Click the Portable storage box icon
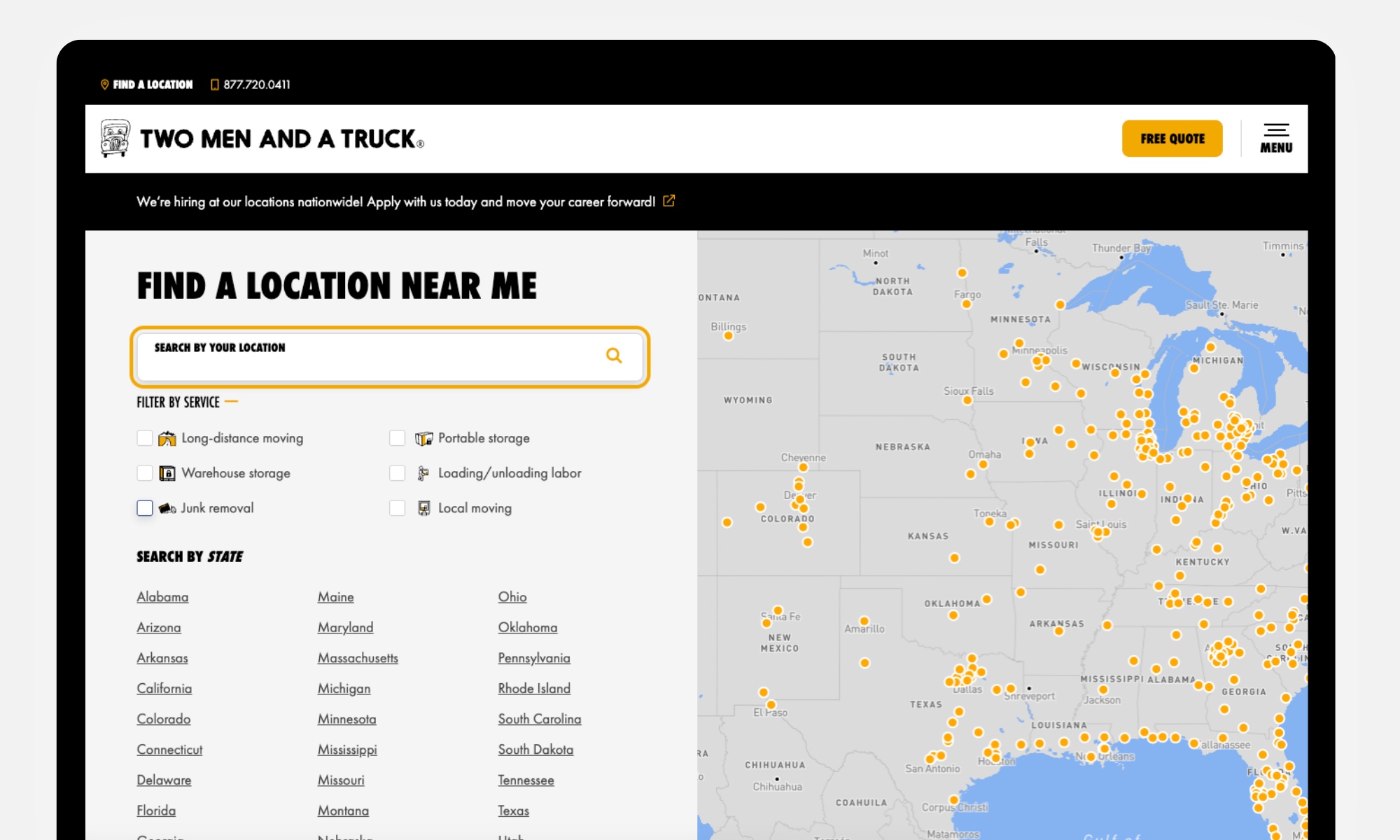Screen dimensions: 1400x840 tap(423, 438)
